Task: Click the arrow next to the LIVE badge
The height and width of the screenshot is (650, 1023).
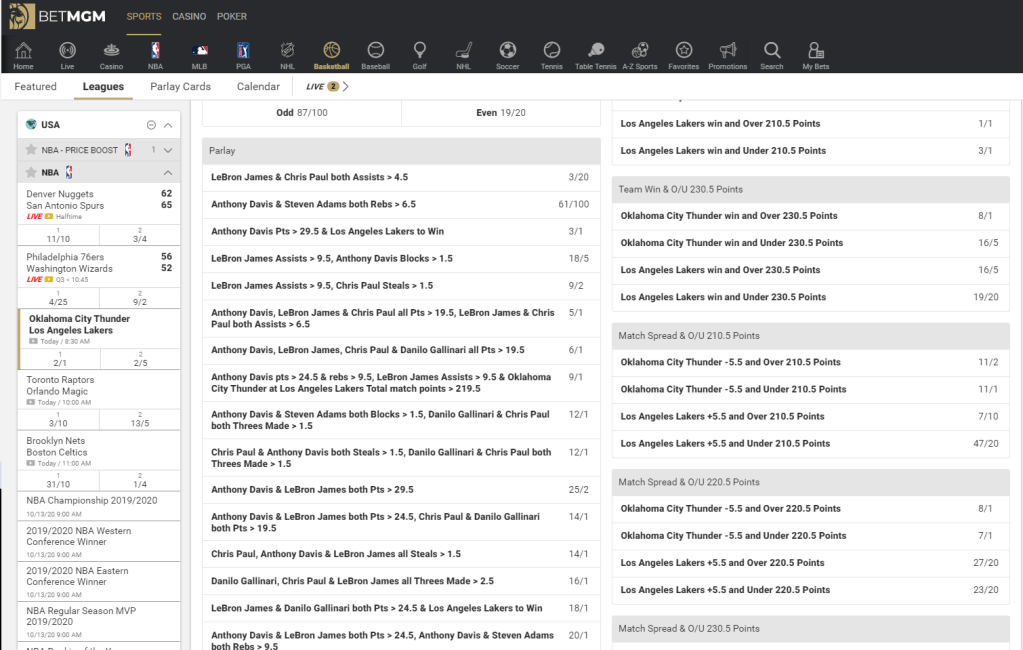Action: click(x=346, y=87)
